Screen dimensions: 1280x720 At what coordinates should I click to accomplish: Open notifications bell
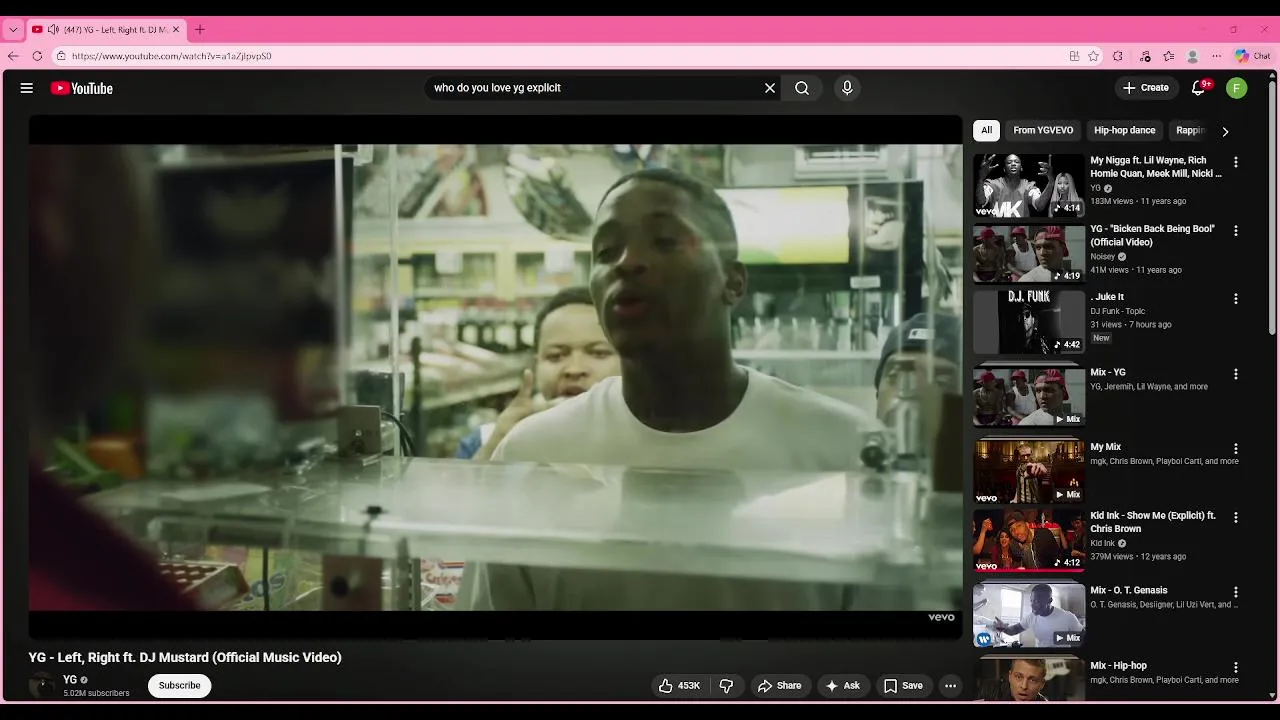pos(1198,88)
